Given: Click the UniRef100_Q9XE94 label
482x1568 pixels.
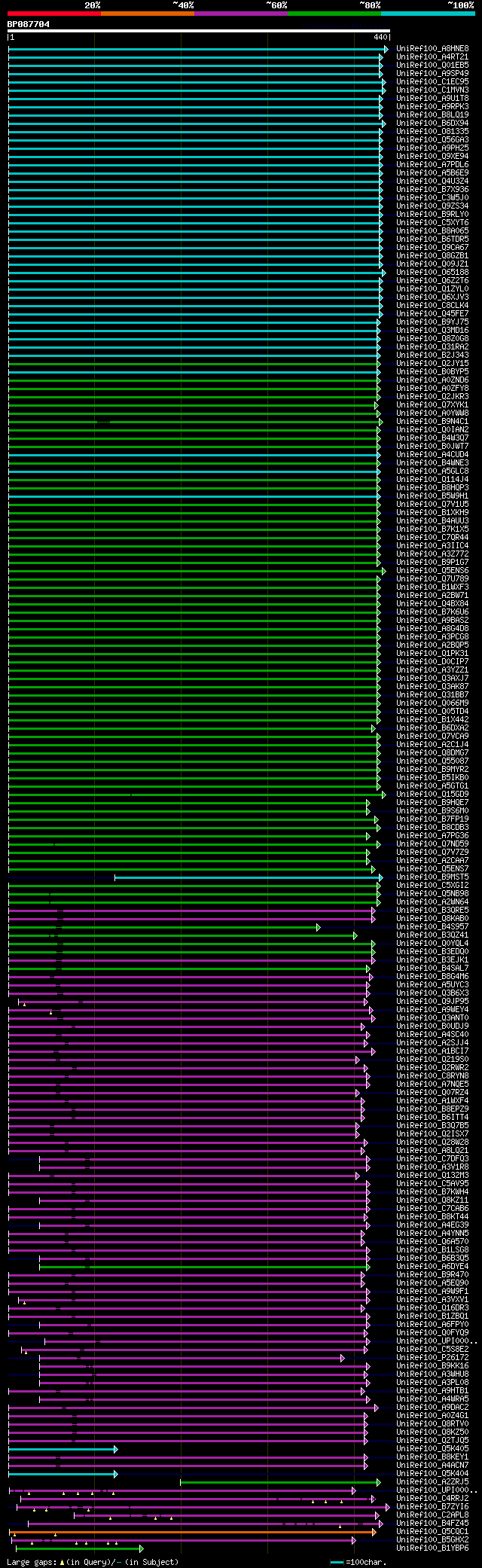Looking at the screenshot, I should coord(432,156).
